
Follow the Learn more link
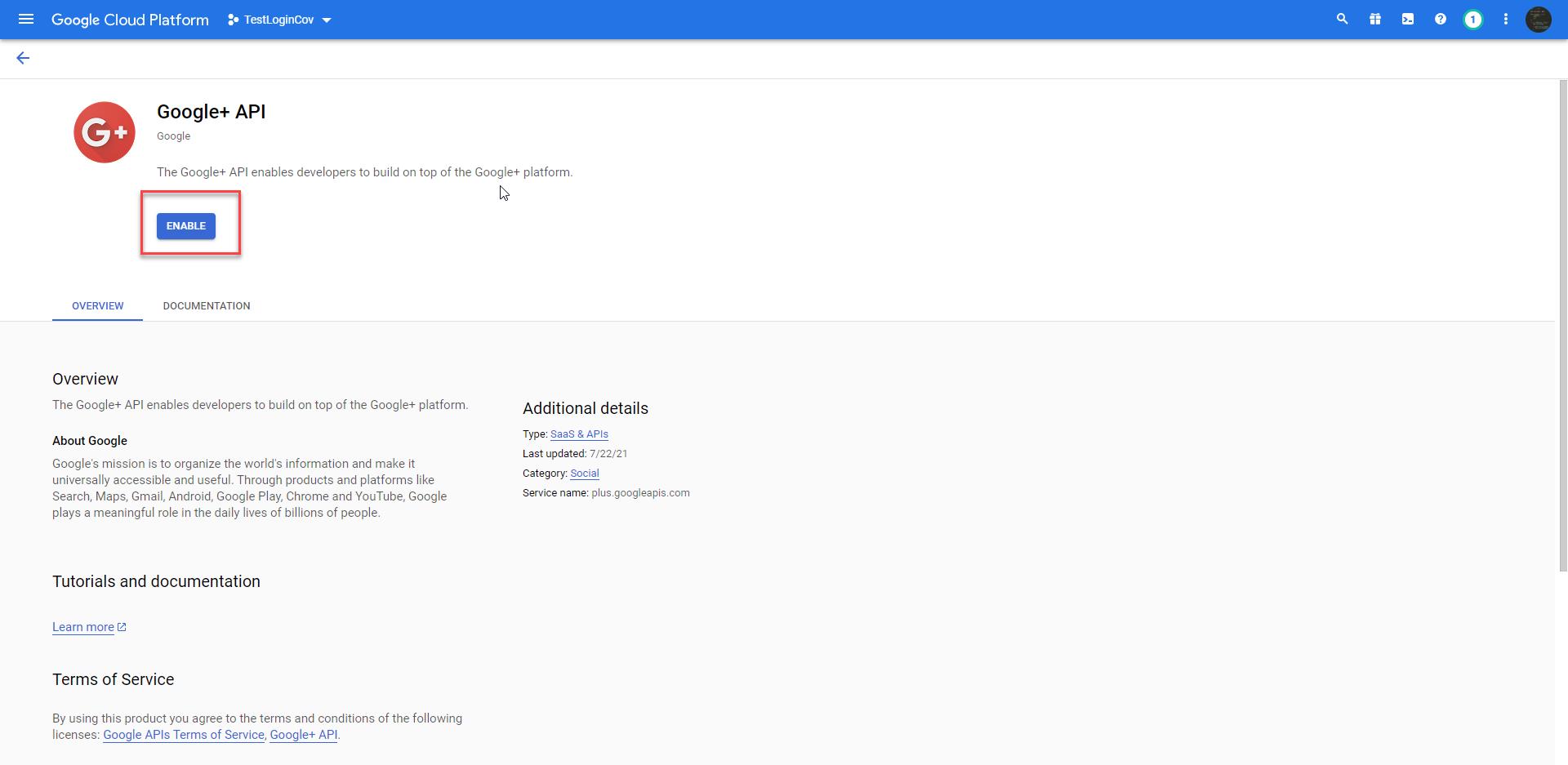click(83, 627)
